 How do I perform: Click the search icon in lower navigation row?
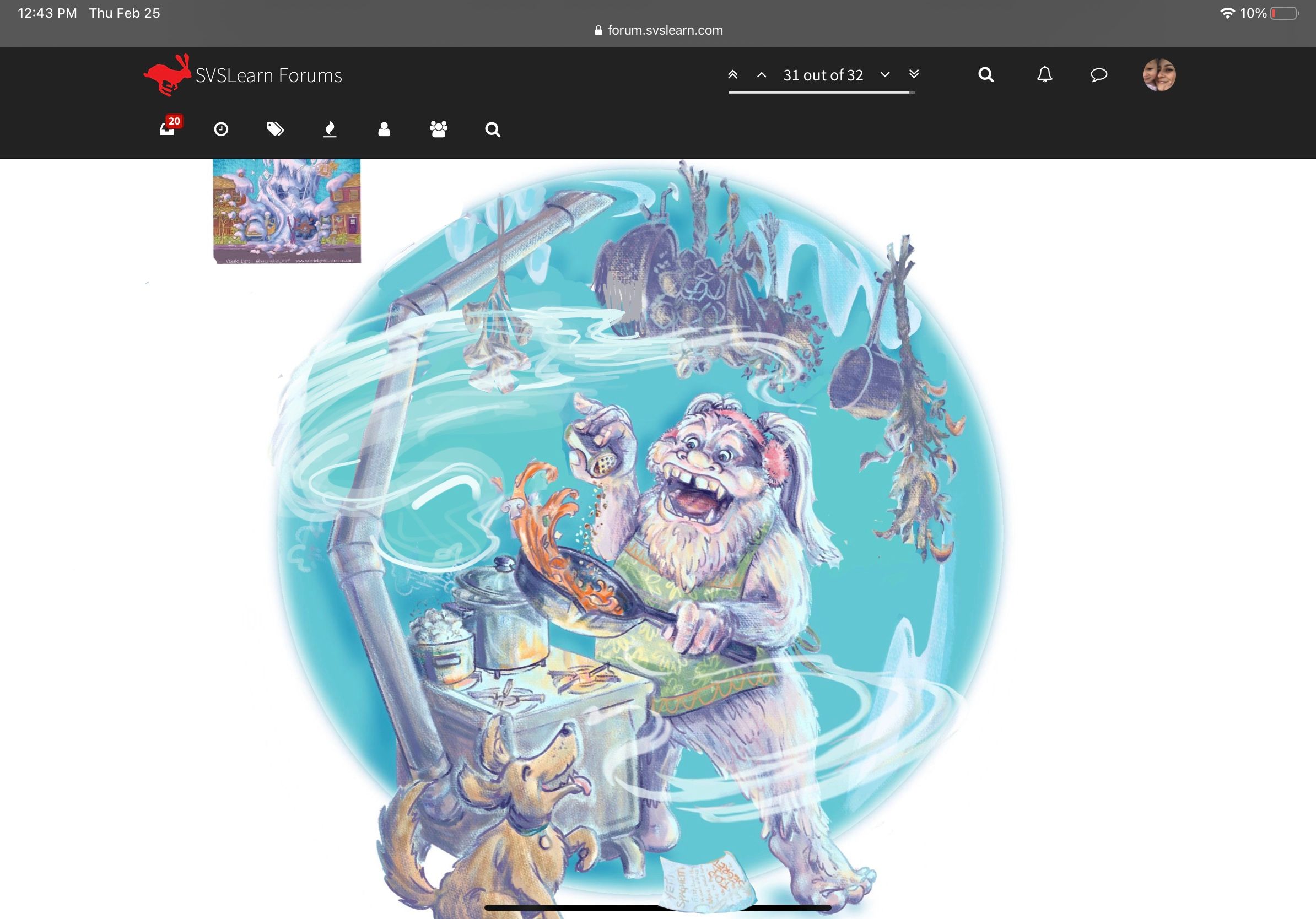point(492,130)
